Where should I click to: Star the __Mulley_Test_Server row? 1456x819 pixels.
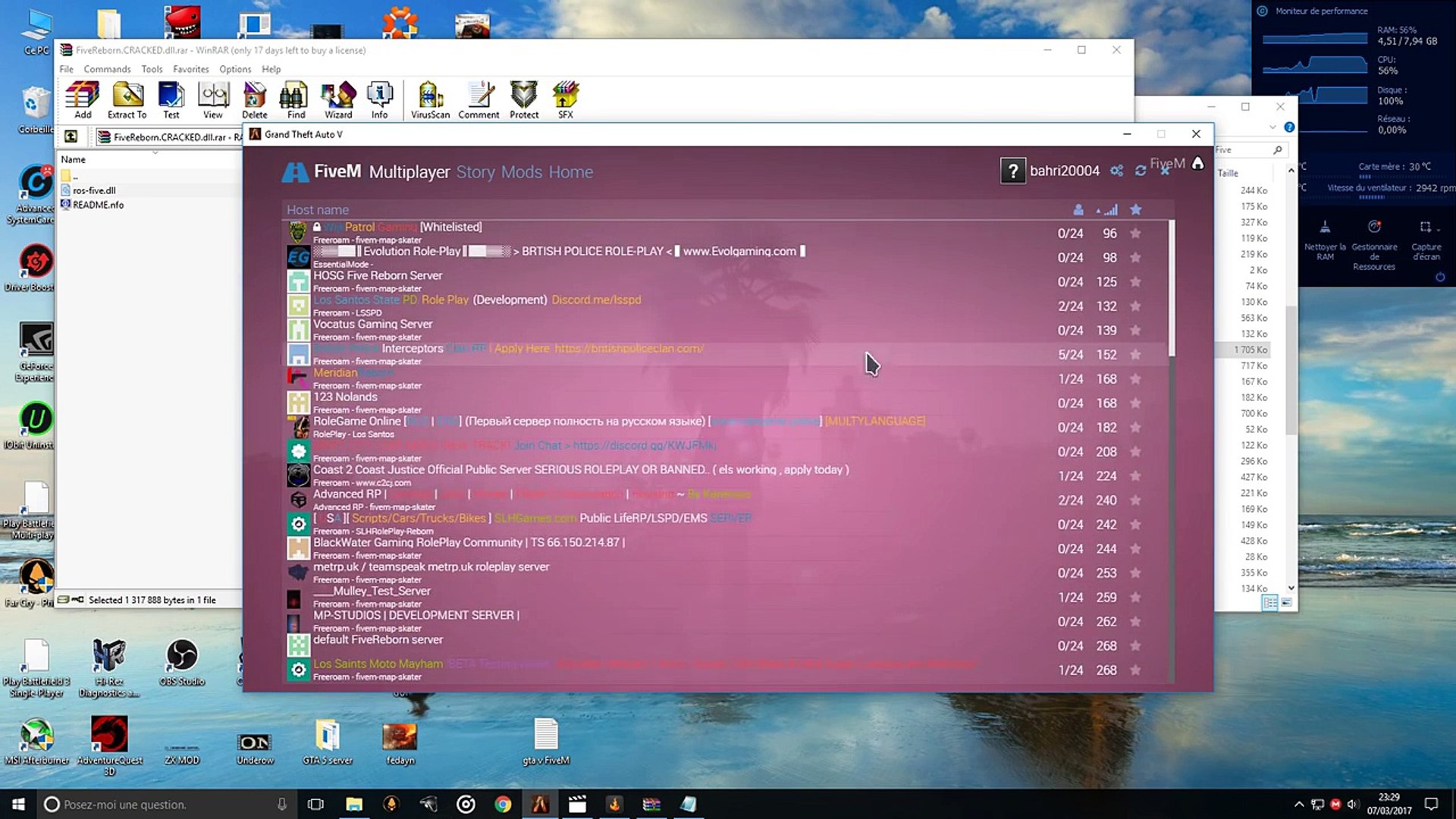pos(1135,597)
